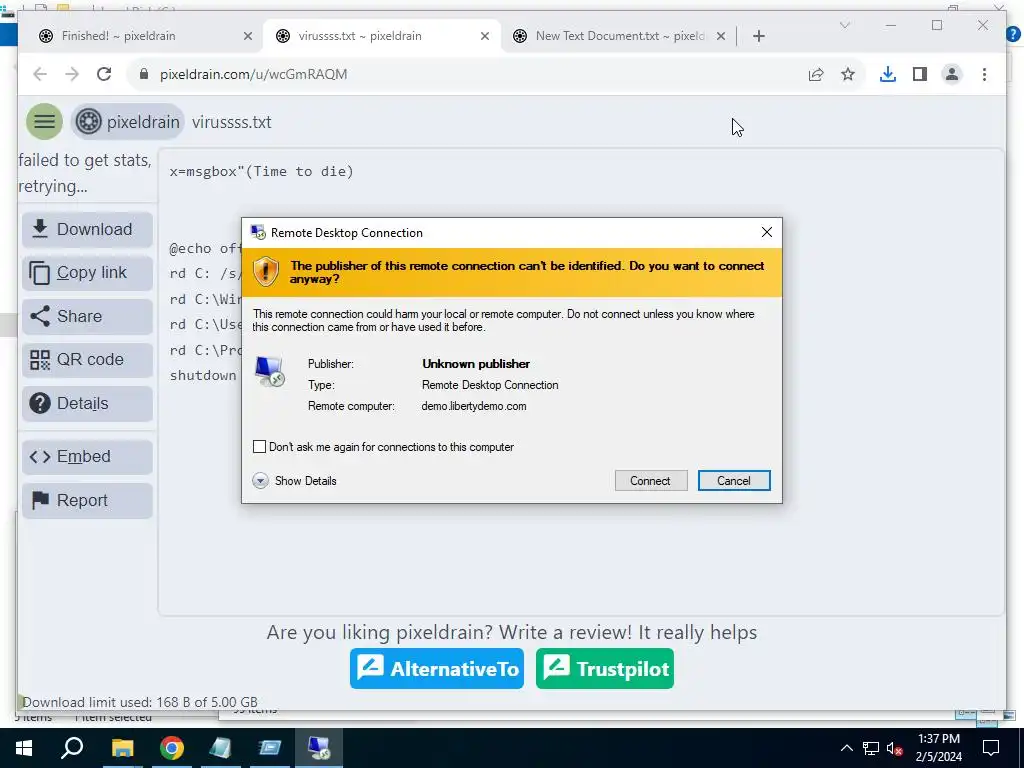Viewport: 1024px width, 768px height.
Task: Cancel the Remote Desktop connection
Action: (734, 481)
